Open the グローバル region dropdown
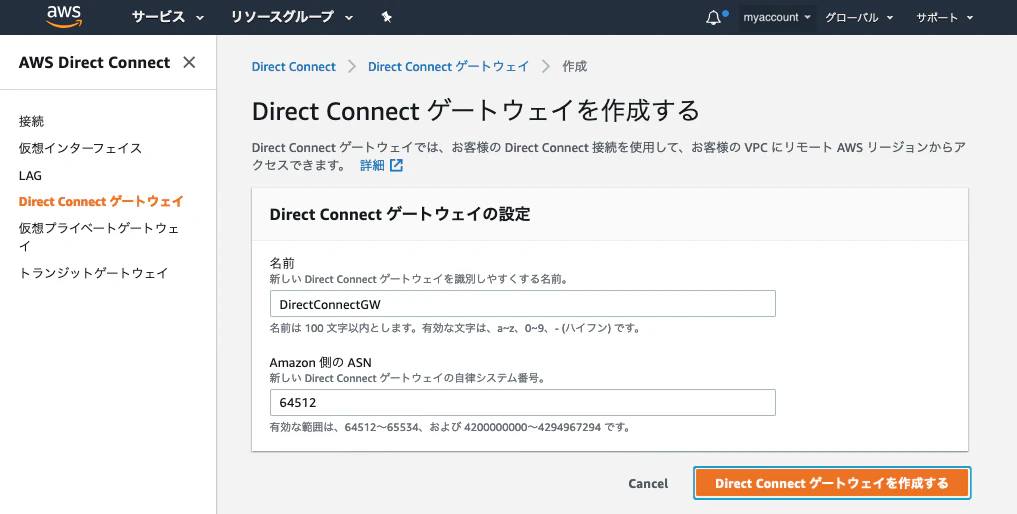 [x=859, y=18]
